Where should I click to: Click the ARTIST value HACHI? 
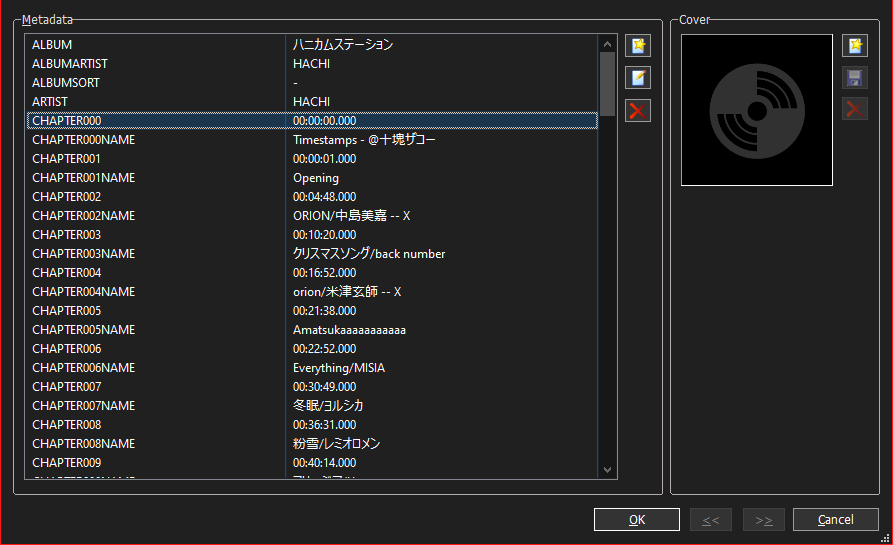[x=311, y=102]
